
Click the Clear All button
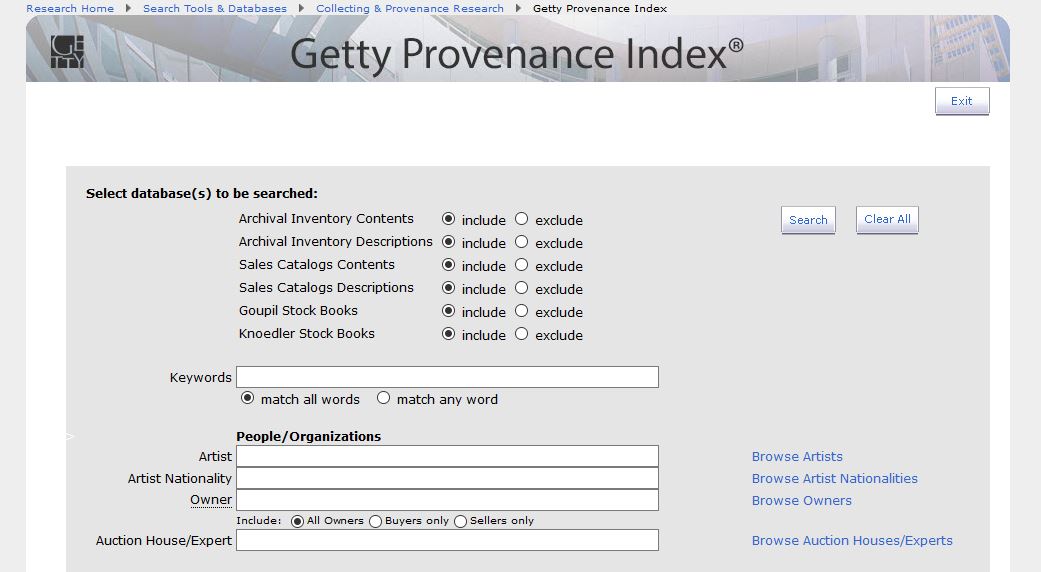click(886, 220)
